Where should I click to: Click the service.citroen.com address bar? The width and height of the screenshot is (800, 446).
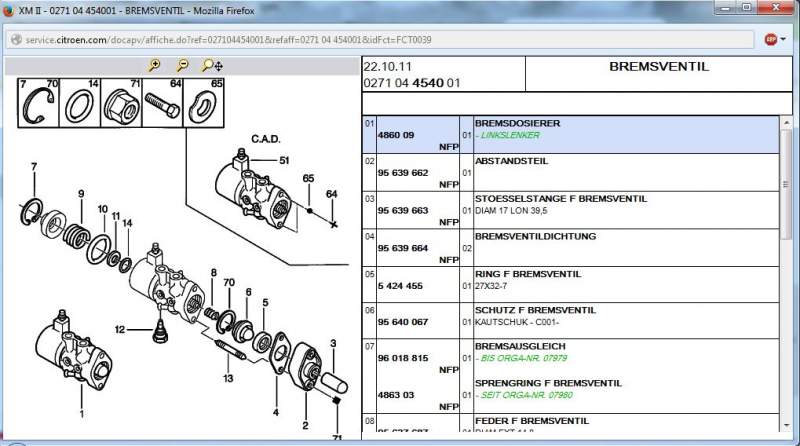380,39
